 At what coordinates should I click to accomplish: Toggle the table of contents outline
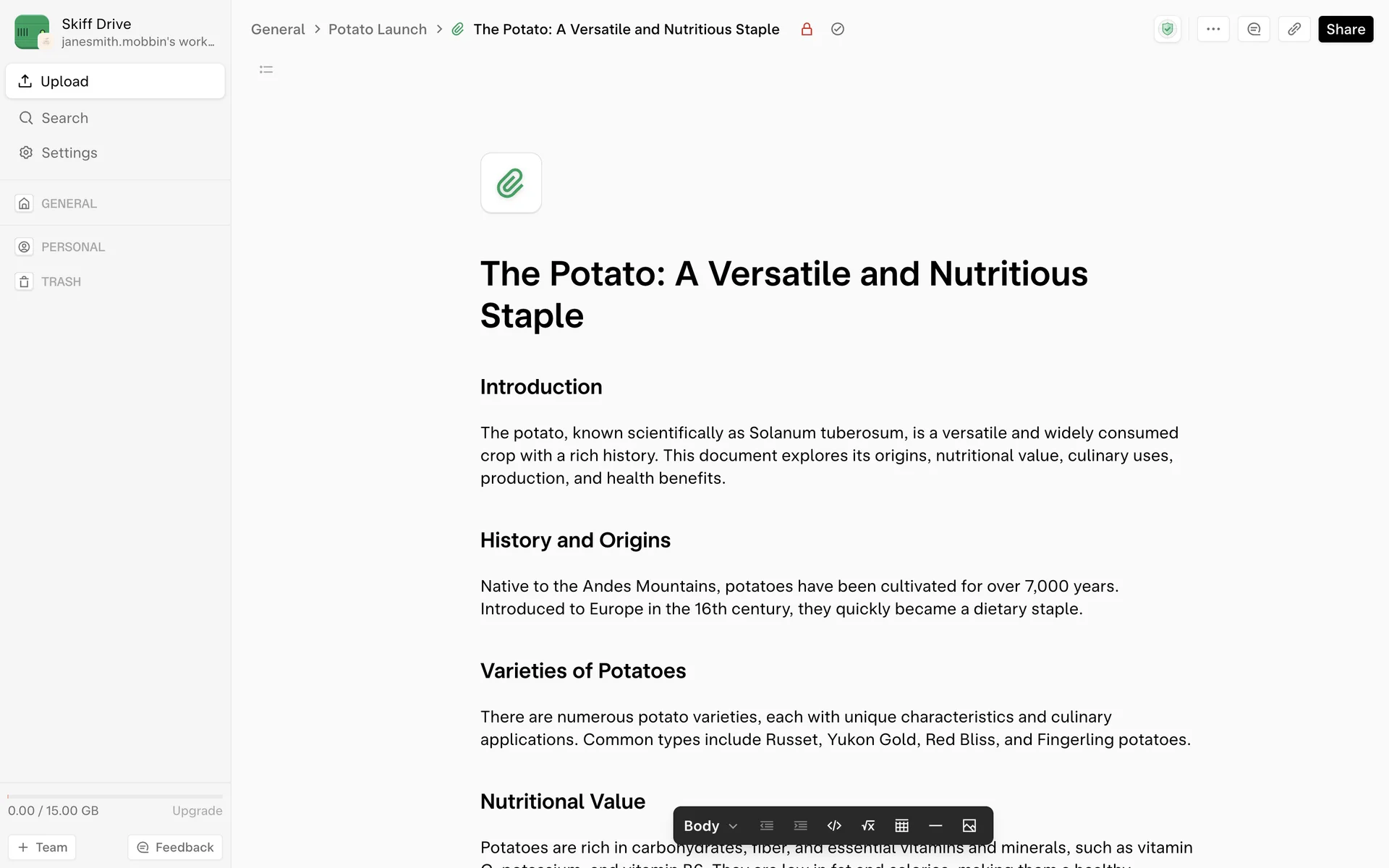266,69
